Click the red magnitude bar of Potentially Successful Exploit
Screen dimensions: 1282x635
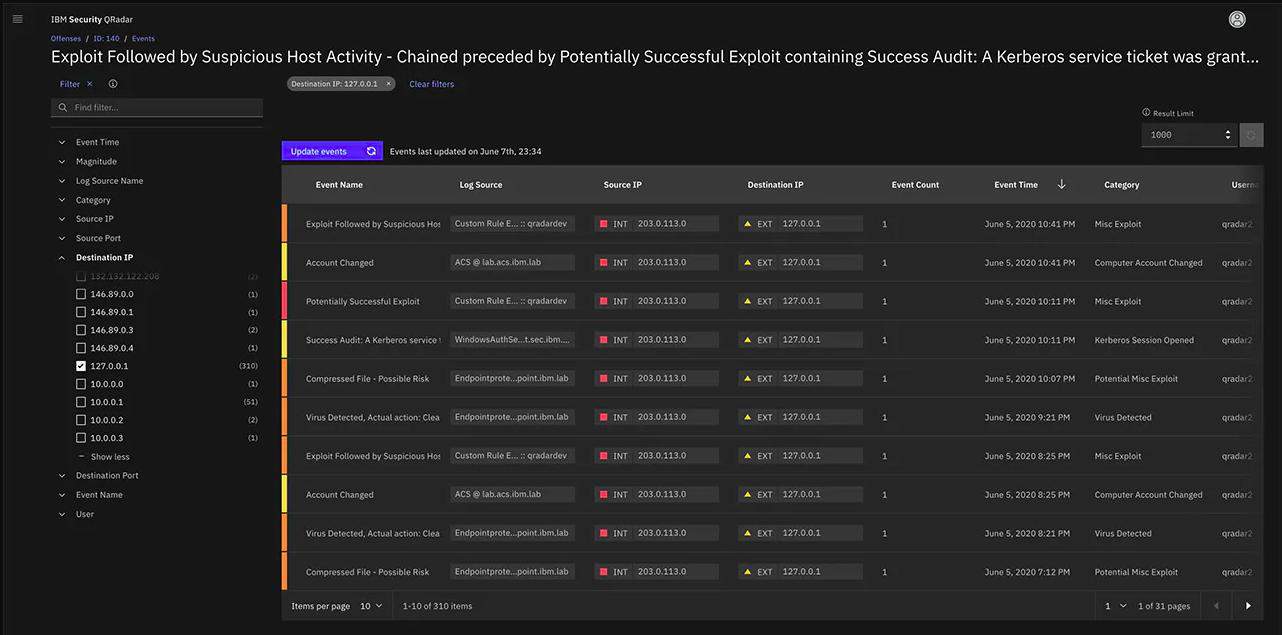[284, 301]
